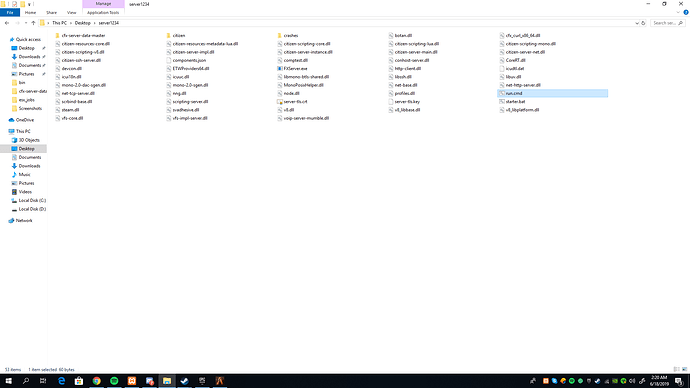Select Videos in navigation pane

[25, 192]
